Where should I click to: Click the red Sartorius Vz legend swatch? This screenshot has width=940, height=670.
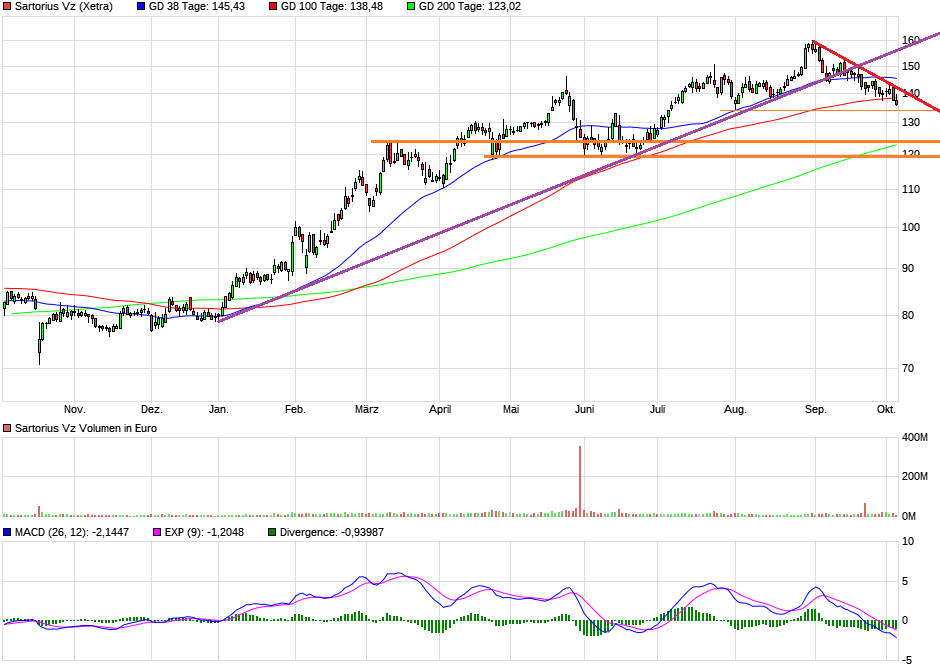pyautogui.click(x=7, y=7)
